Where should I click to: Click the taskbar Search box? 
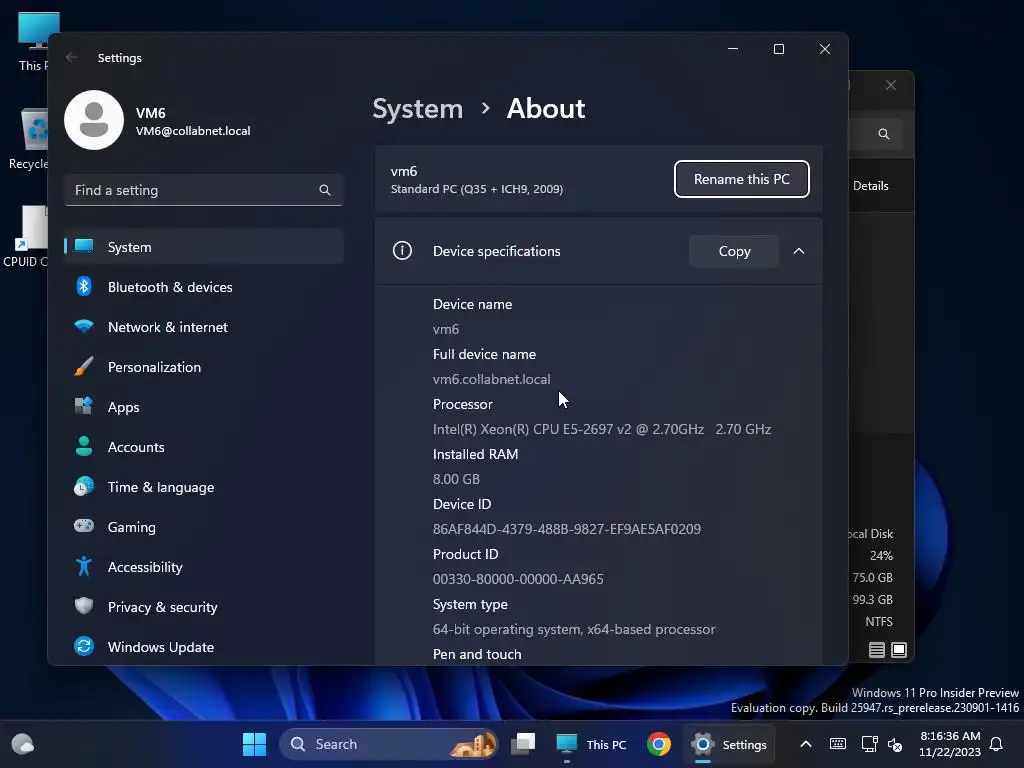click(389, 744)
